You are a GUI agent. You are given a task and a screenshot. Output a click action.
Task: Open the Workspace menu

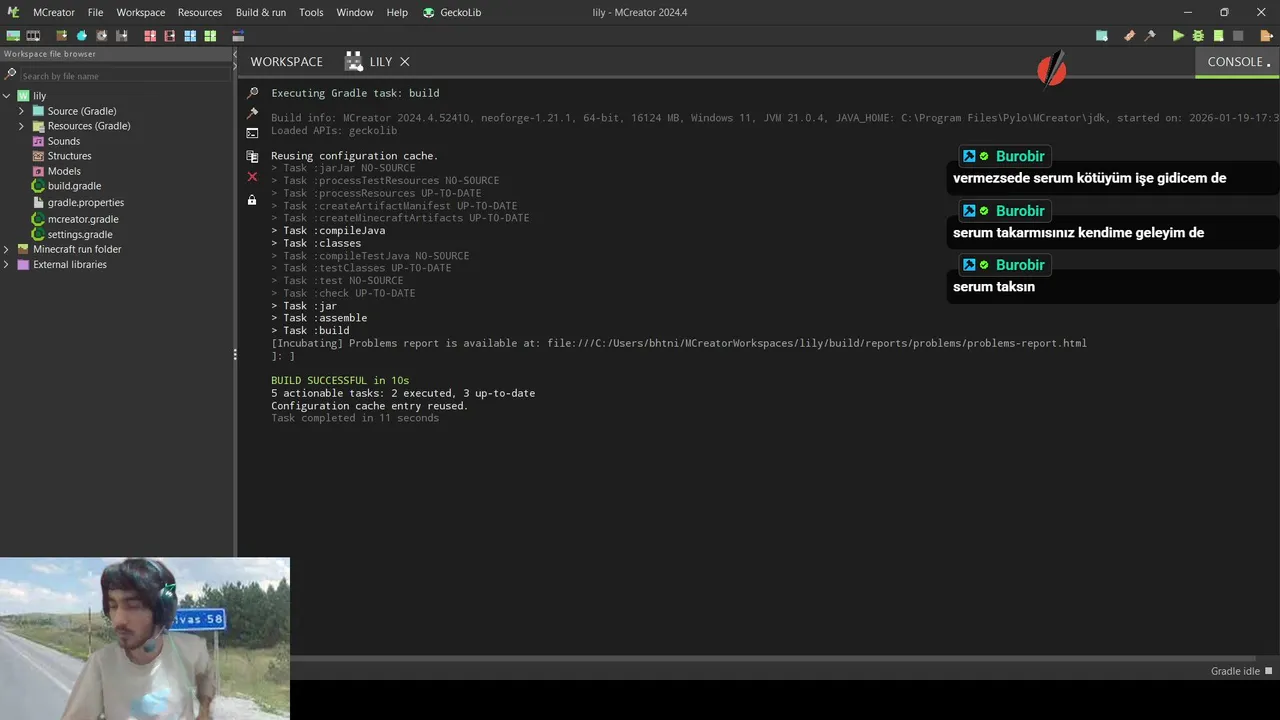click(x=141, y=12)
